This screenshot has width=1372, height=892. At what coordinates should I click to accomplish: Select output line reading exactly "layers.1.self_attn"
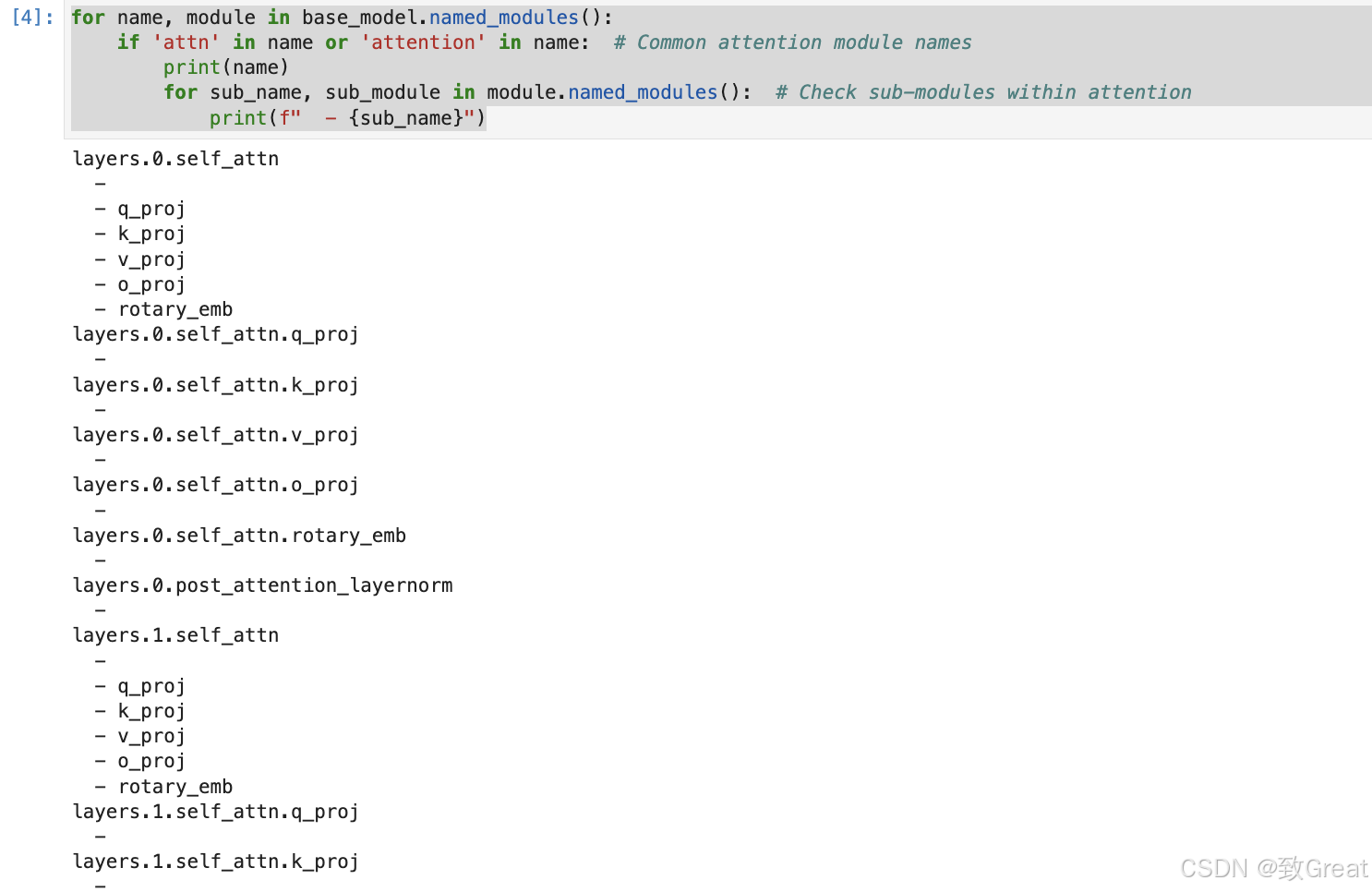pyautogui.click(x=175, y=635)
